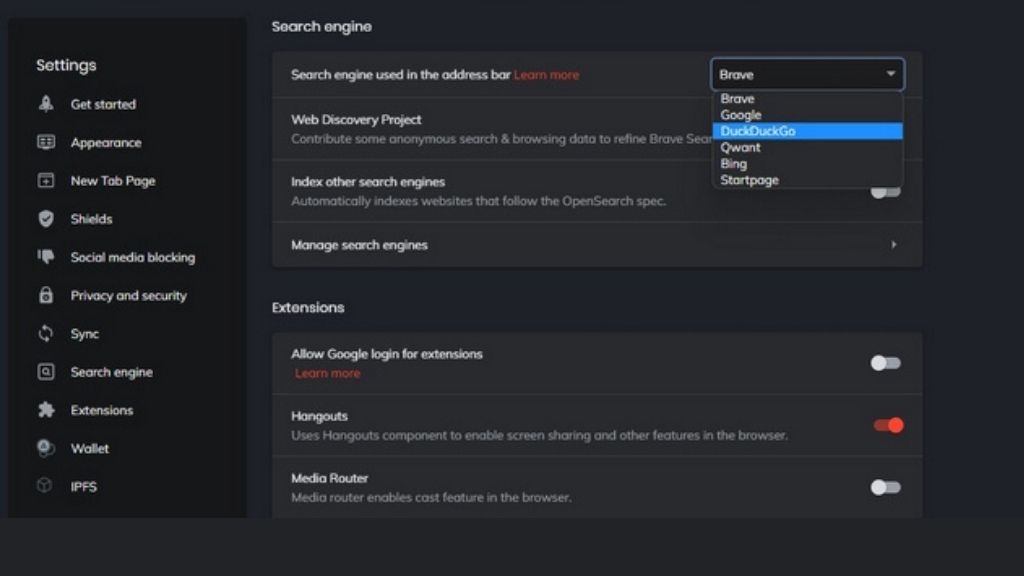Click the rocket icon beside Get started
Image resolution: width=1024 pixels, height=576 pixels.
point(46,103)
